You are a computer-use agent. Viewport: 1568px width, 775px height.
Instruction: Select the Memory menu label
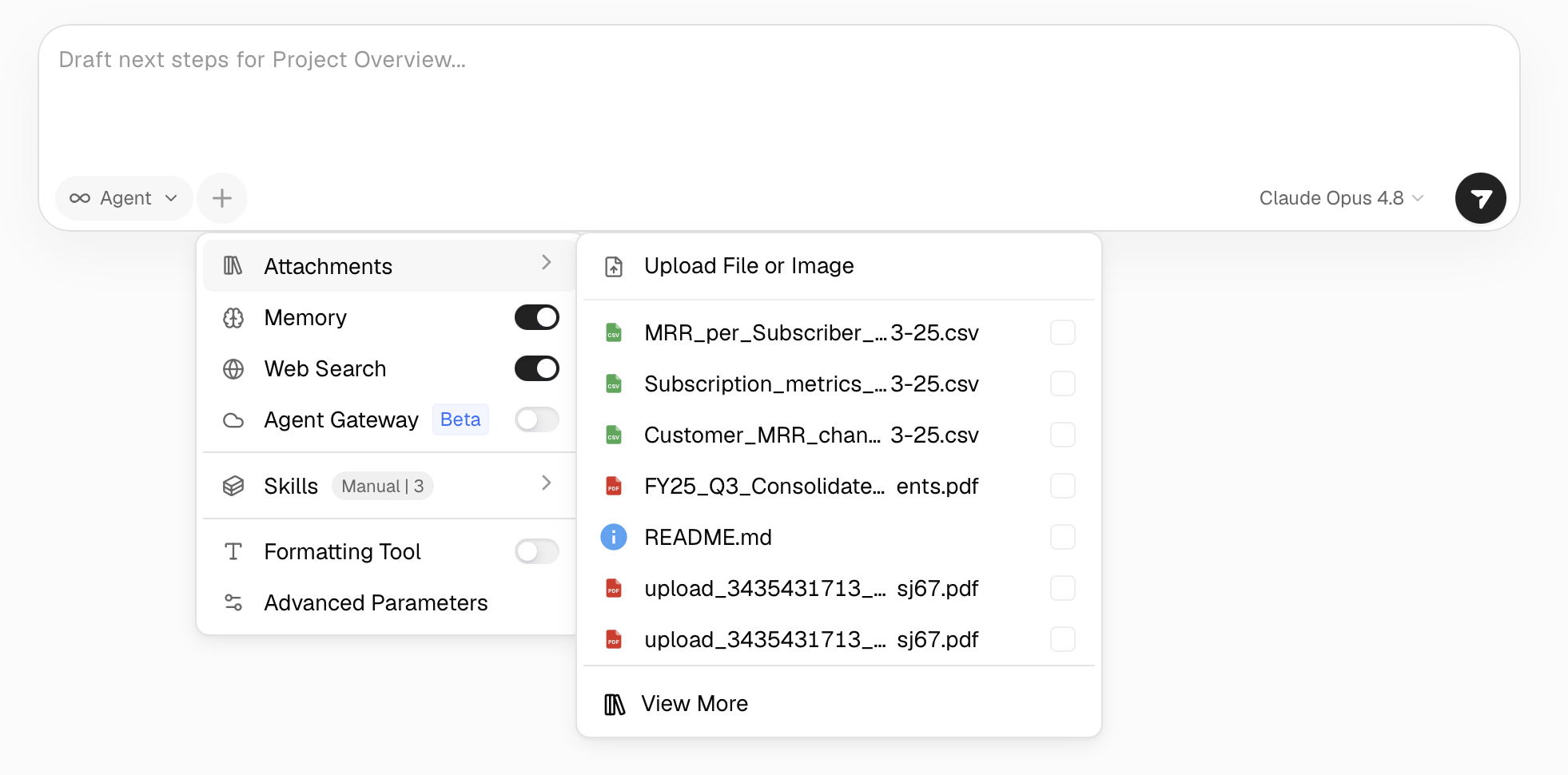[x=305, y=318]
